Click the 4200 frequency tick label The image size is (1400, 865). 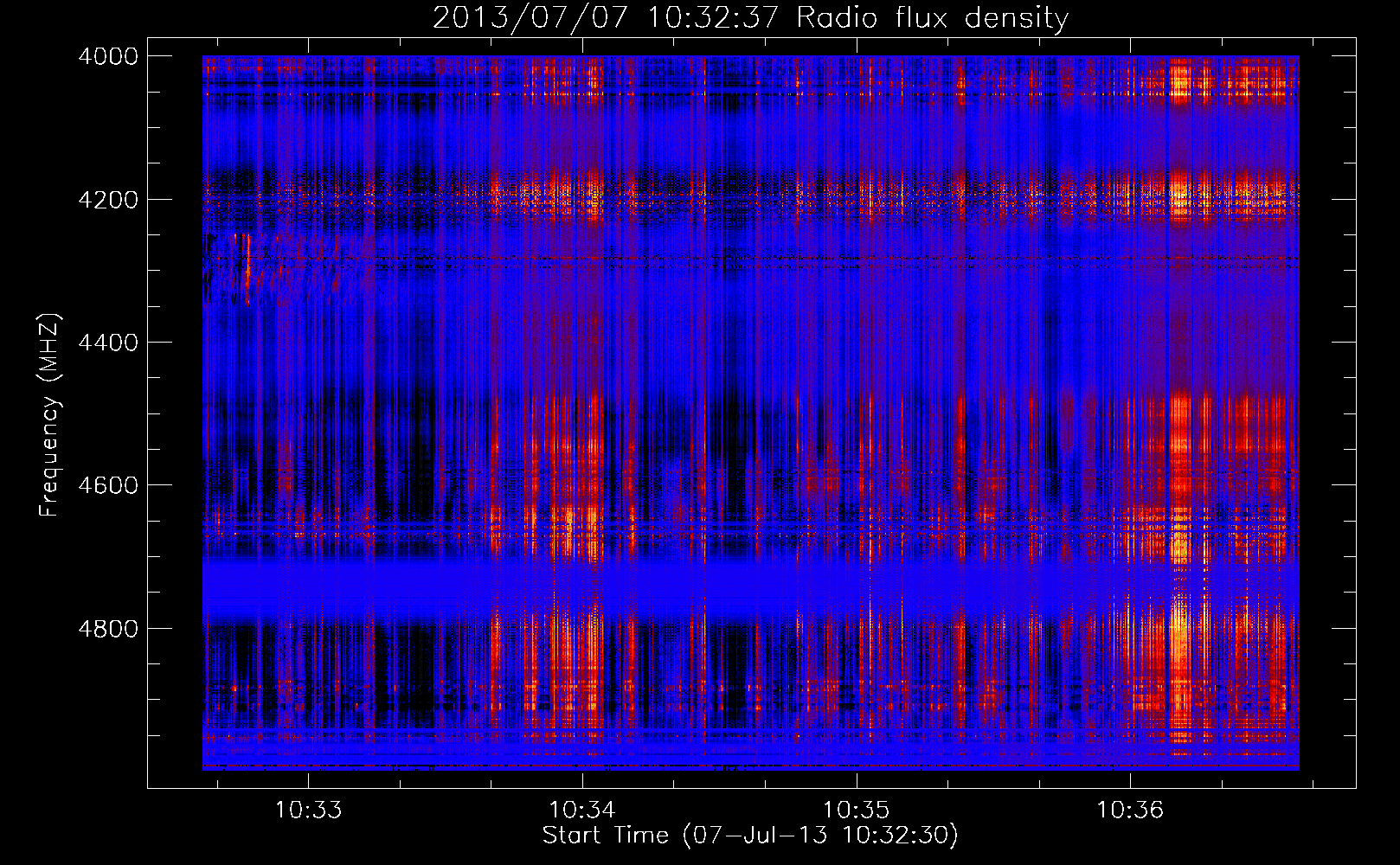click(x=108, y=200)
